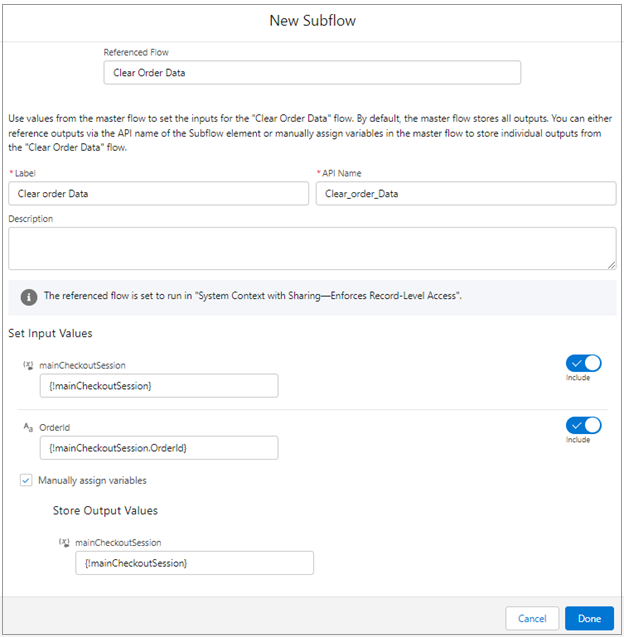The height and width of the screenshot is (637, 624).
Task: Click the variable icon under Store Output Values
Action: coord(65,543)
